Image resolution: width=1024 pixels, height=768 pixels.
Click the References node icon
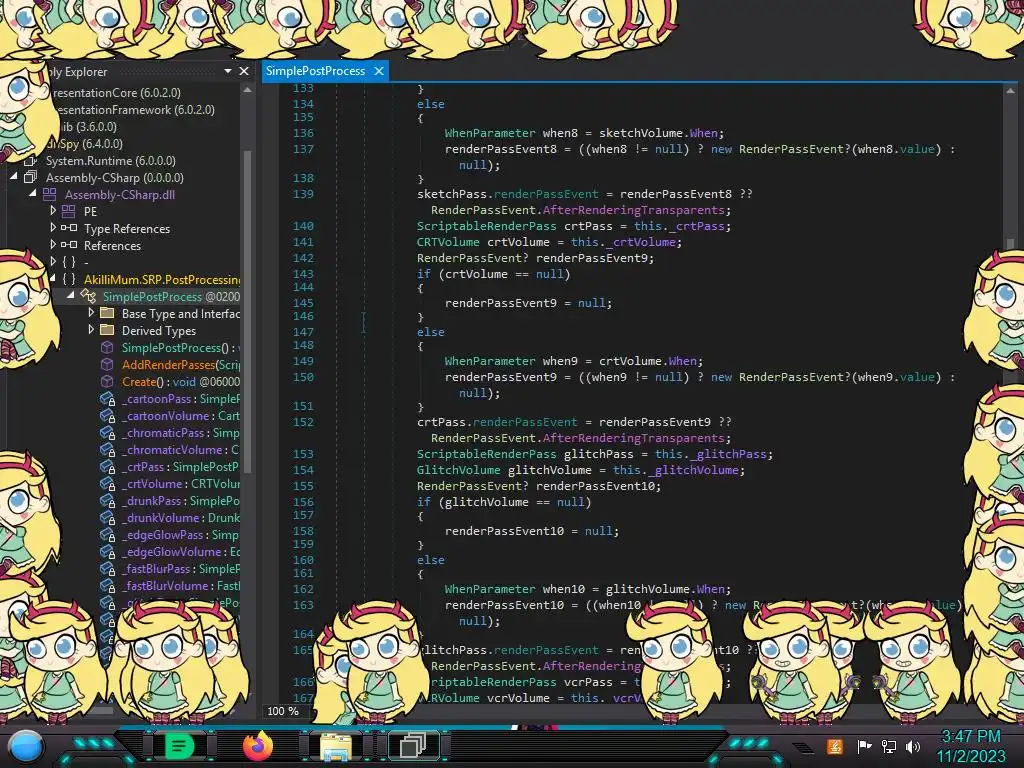[69, 246]
